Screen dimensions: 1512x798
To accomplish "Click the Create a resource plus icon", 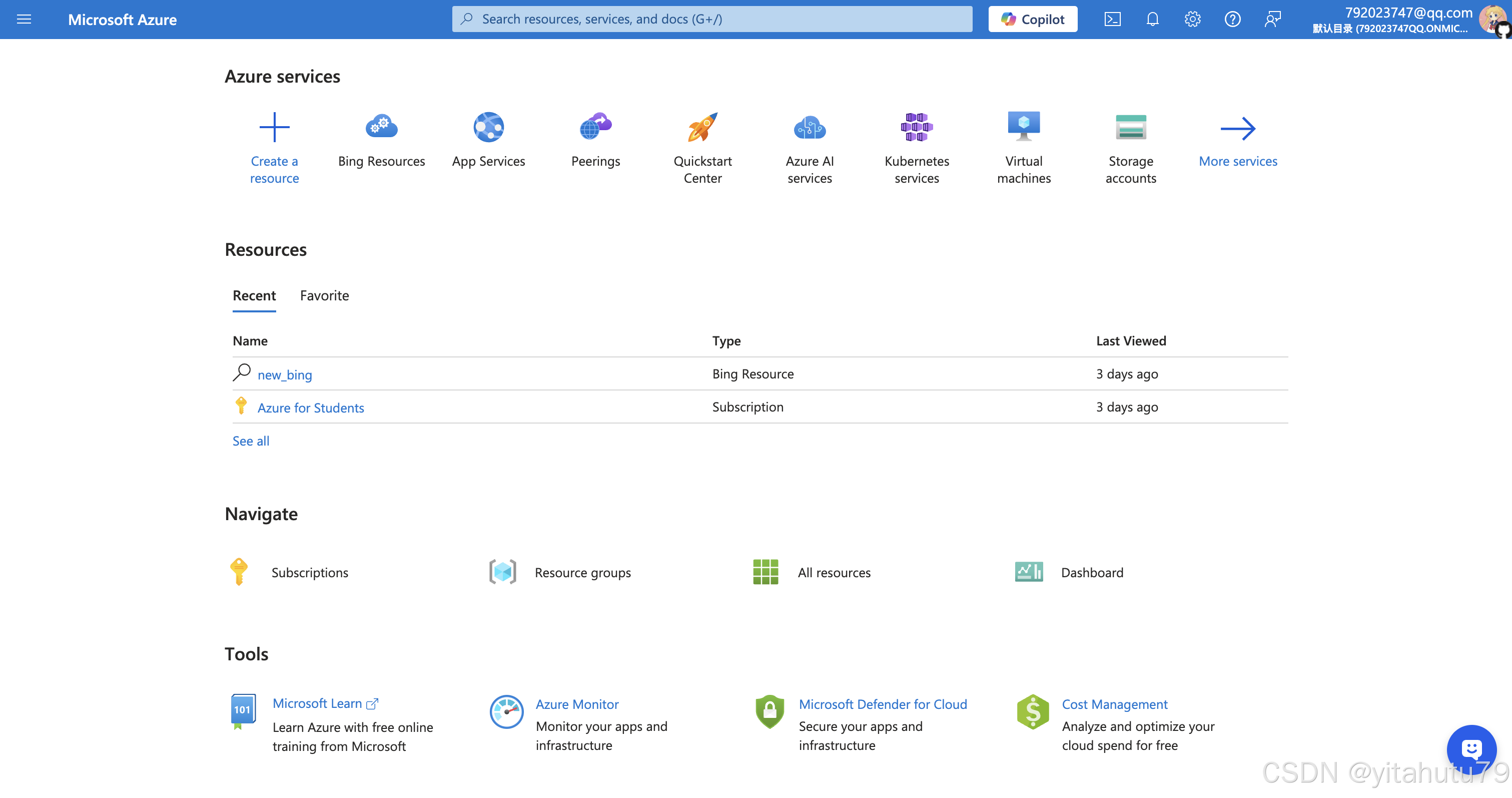I will pyautogui.click(x=274, y=127).
